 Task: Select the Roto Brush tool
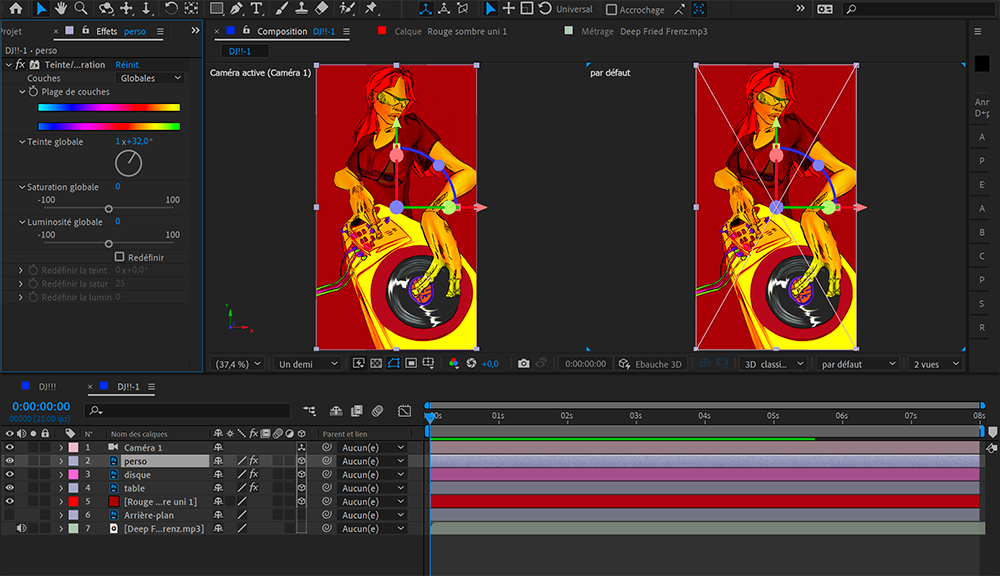click(347, 8)
